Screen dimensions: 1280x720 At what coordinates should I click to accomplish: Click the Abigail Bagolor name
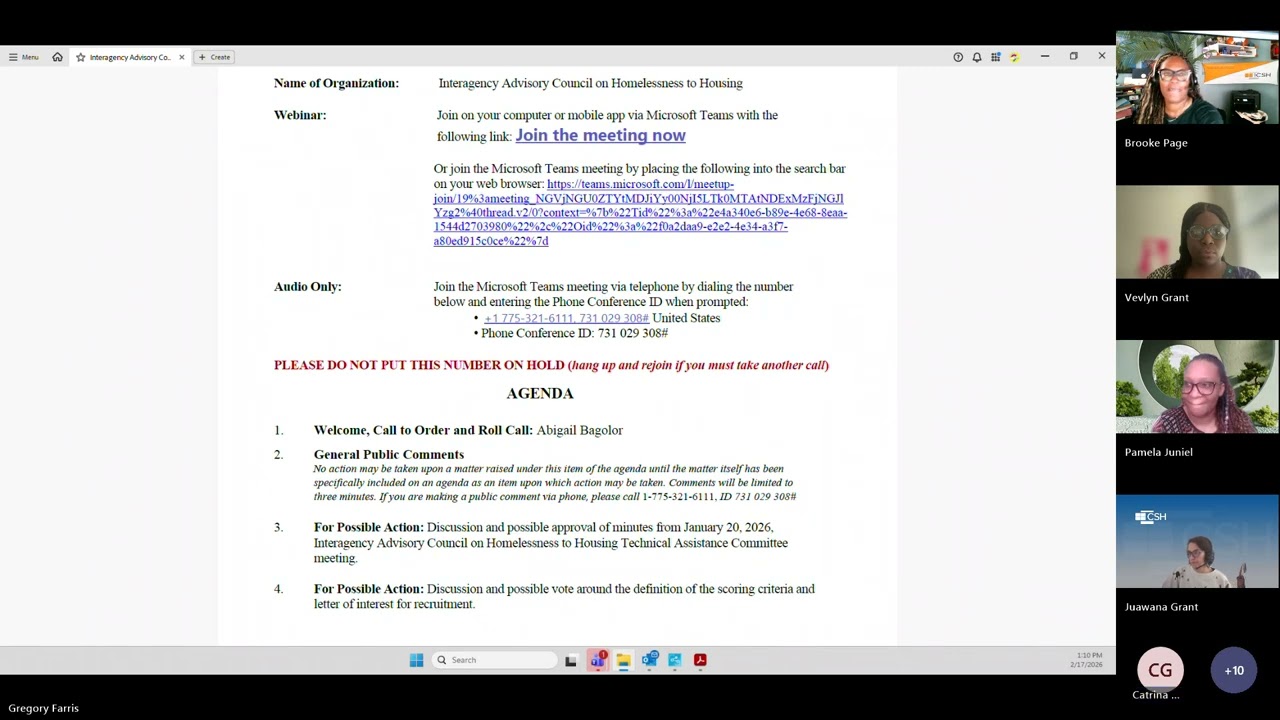pyautogui.click(x=580, y=430)
